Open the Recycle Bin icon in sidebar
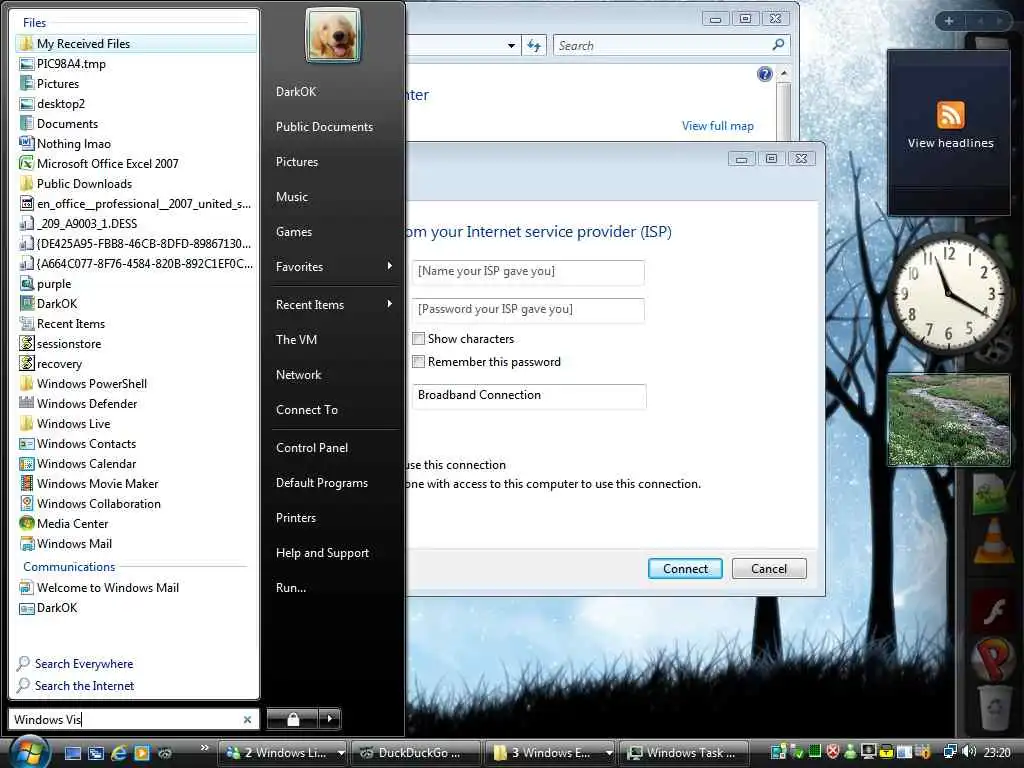 pos(995,708)
